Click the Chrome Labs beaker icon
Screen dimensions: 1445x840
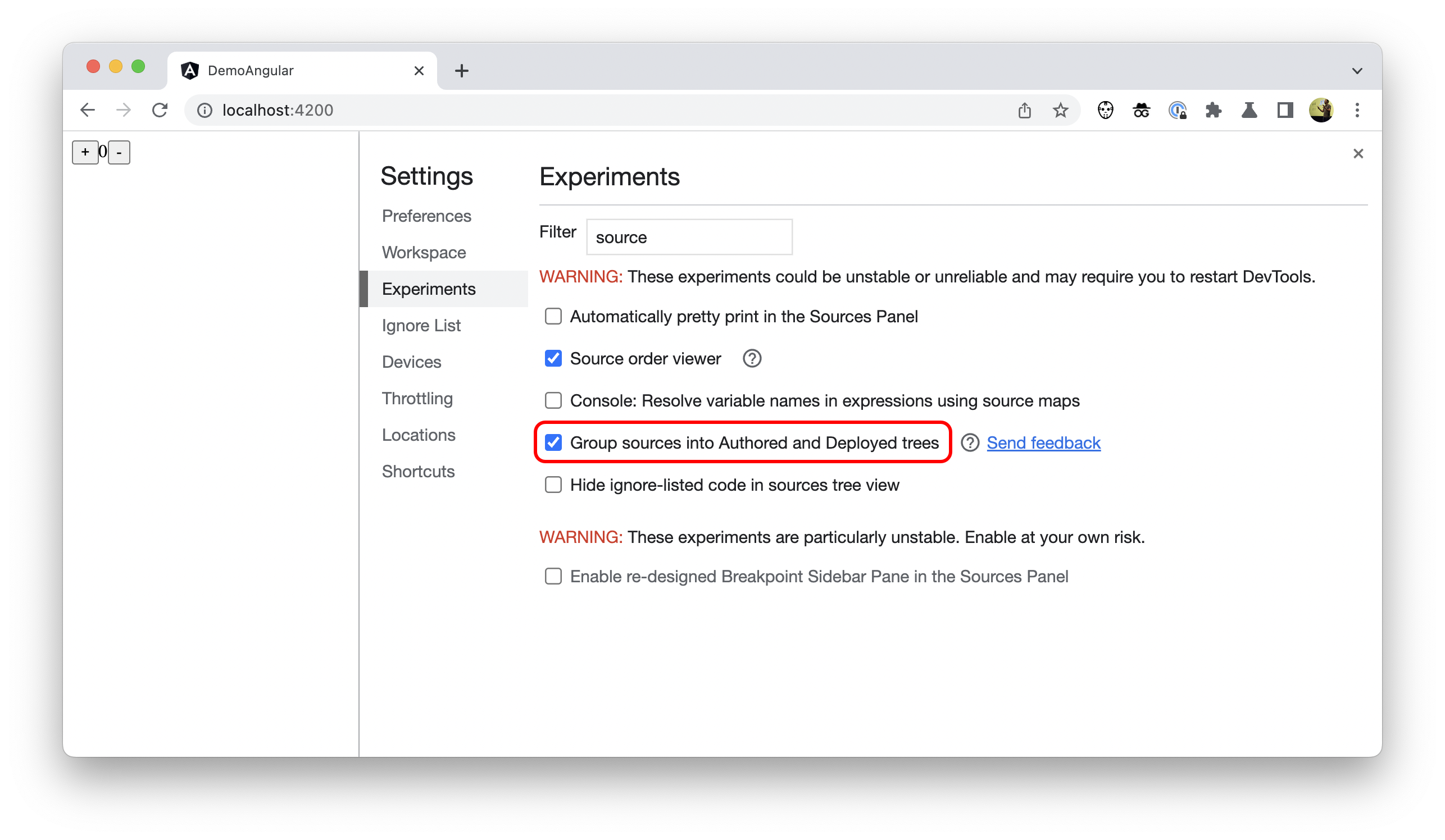[1250, 110]
